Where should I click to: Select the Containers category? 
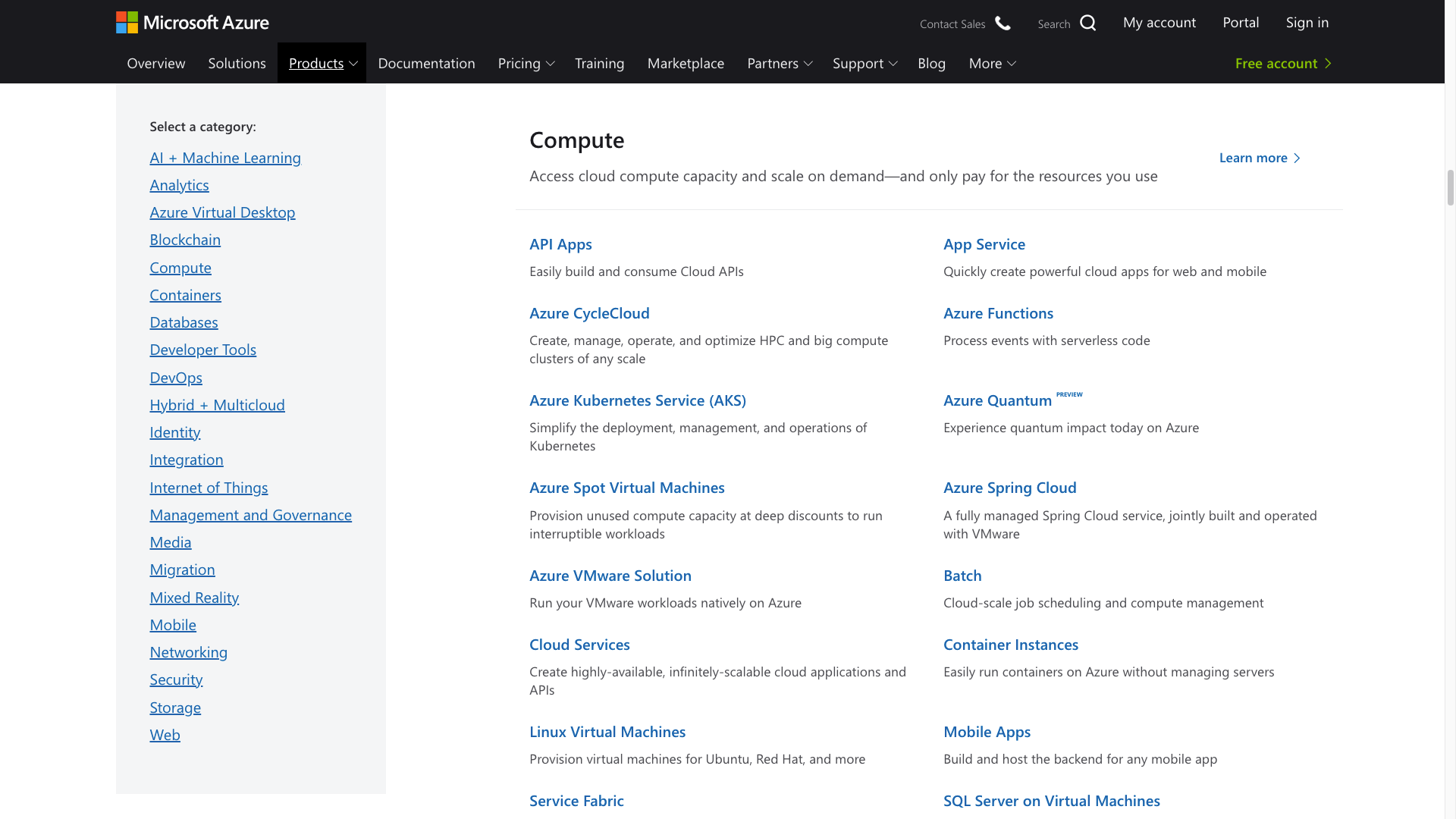pos(185,295)
